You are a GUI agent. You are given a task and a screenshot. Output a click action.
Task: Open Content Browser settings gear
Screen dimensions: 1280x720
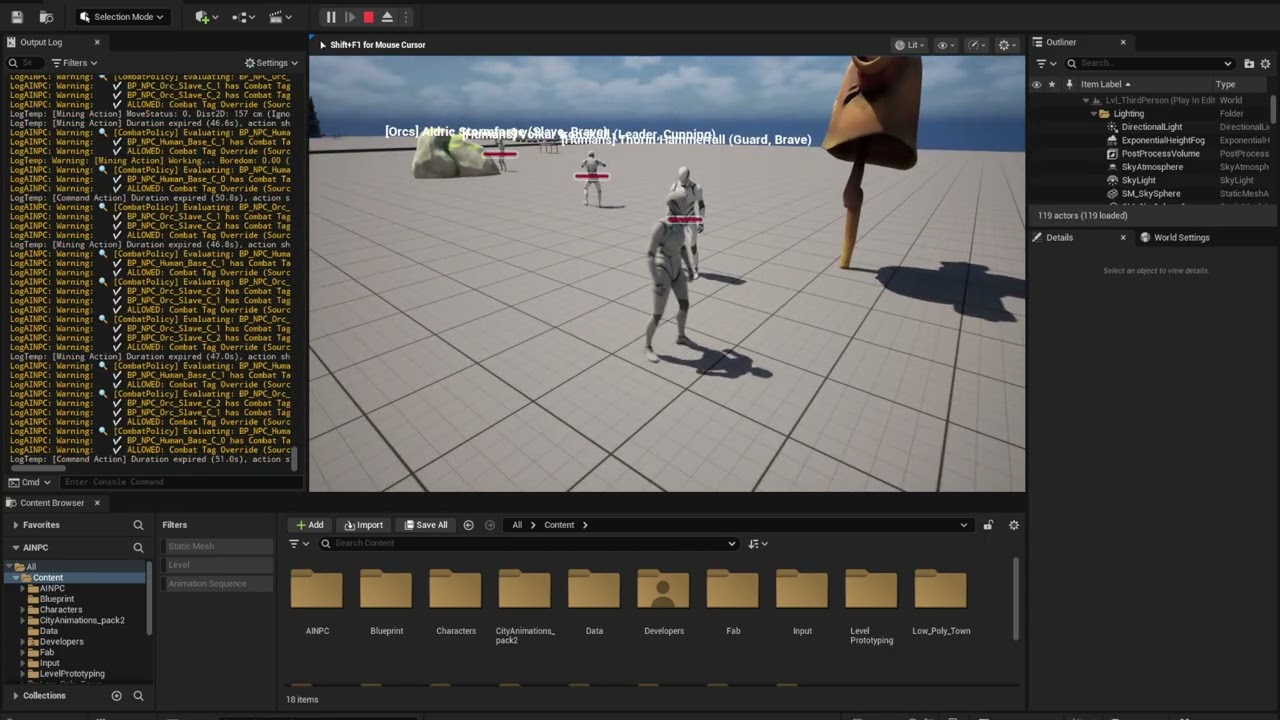[1013, 525]
